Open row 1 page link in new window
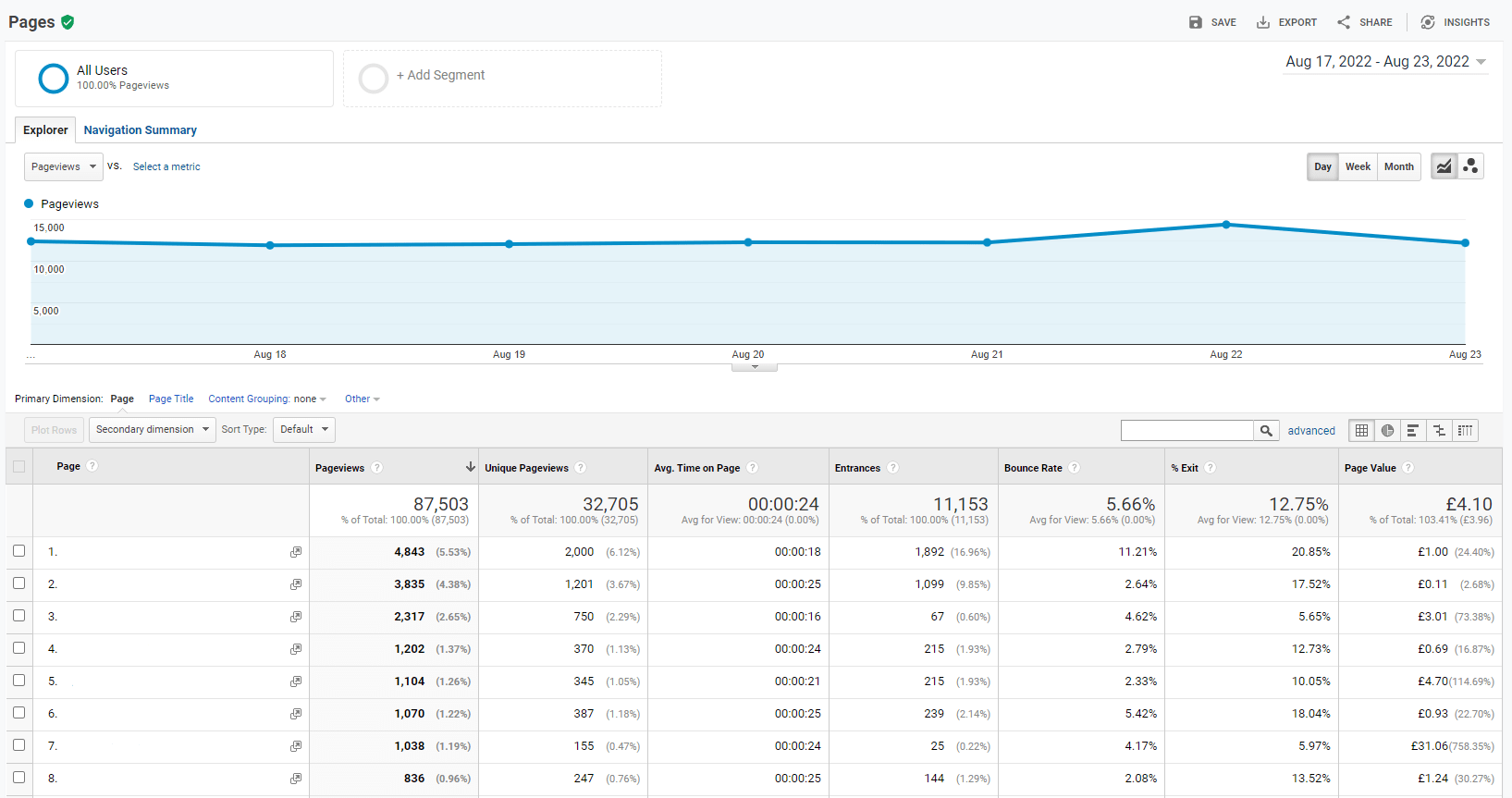 coord(296,552)
